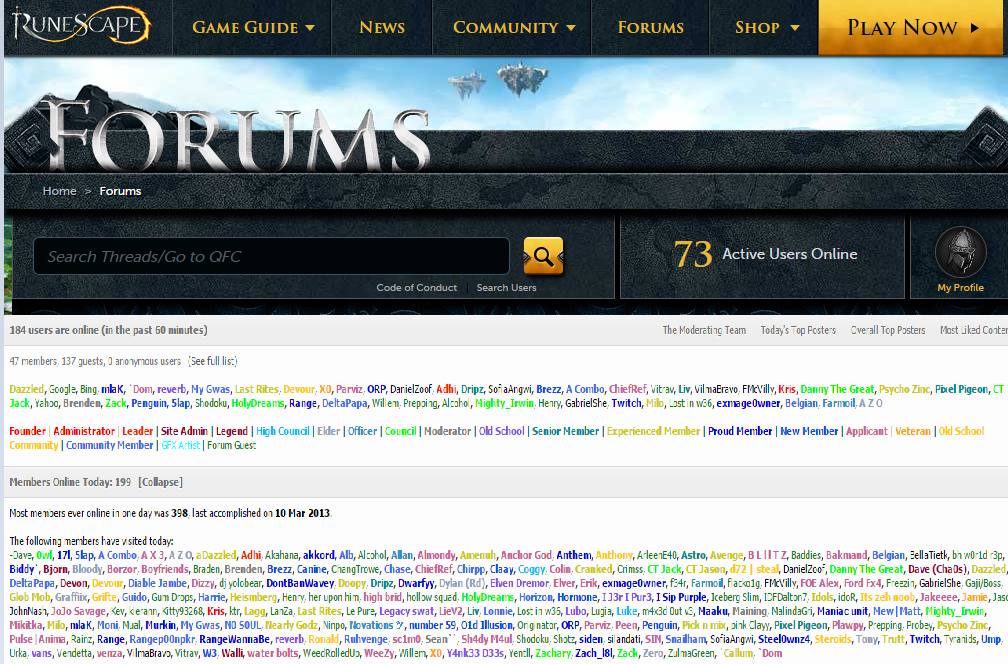Open user Mighty_Irwin in online list
The height and width of the screenshot is (664, 1008).
[x=504, y=404]
